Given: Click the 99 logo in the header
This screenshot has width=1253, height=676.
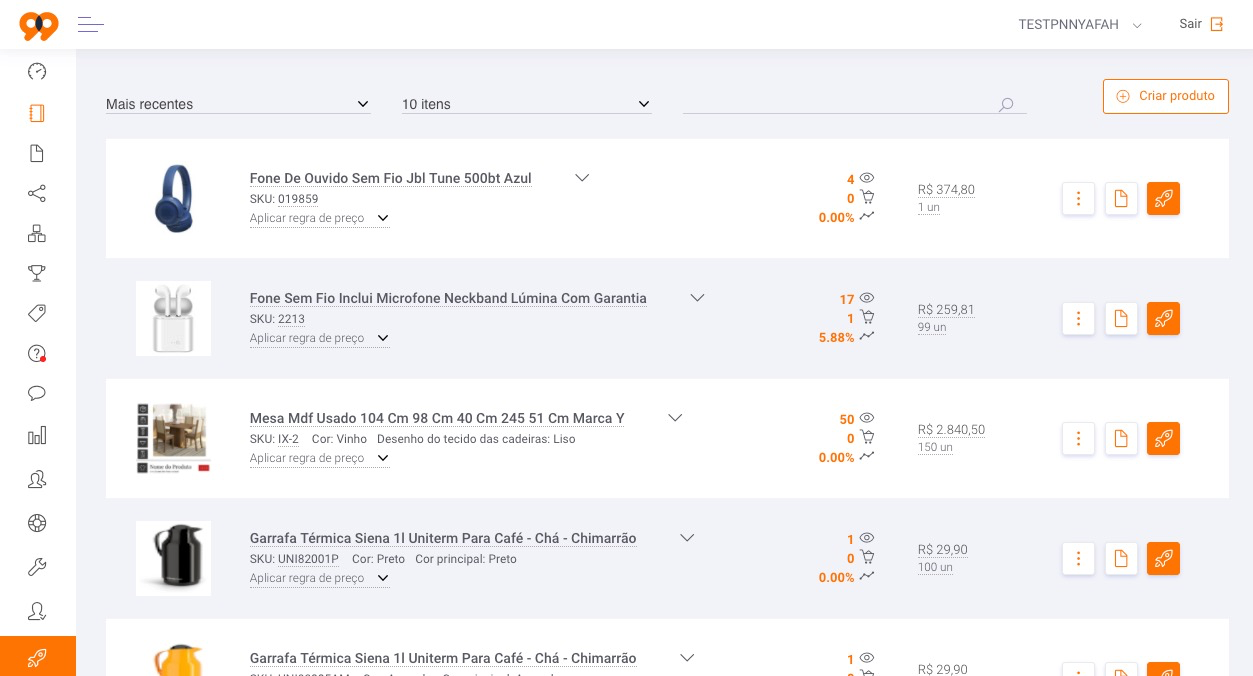Looking at the screenshot, I should [x=39, y=25].
